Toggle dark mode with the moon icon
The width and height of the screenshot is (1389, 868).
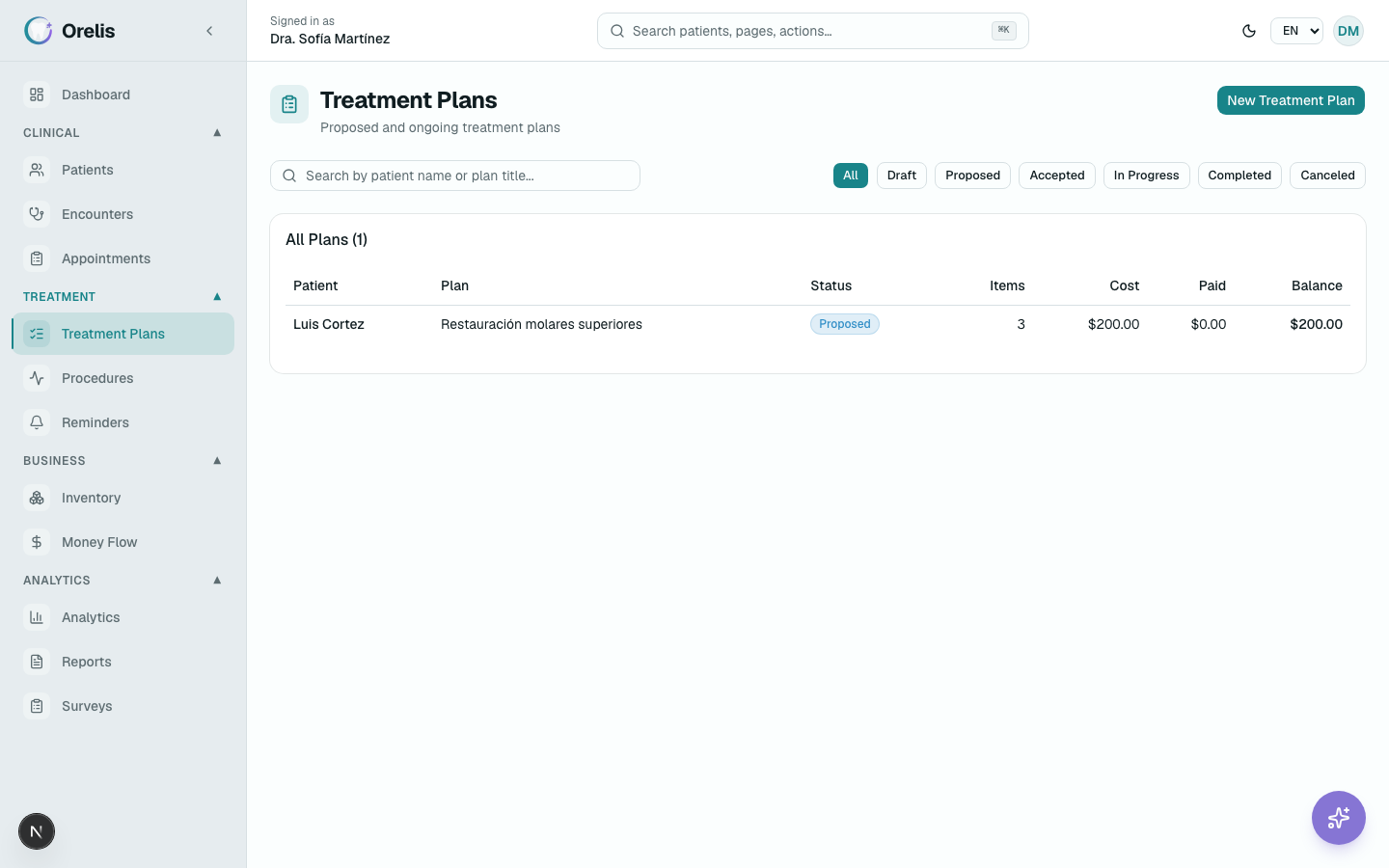point(1249,31)
